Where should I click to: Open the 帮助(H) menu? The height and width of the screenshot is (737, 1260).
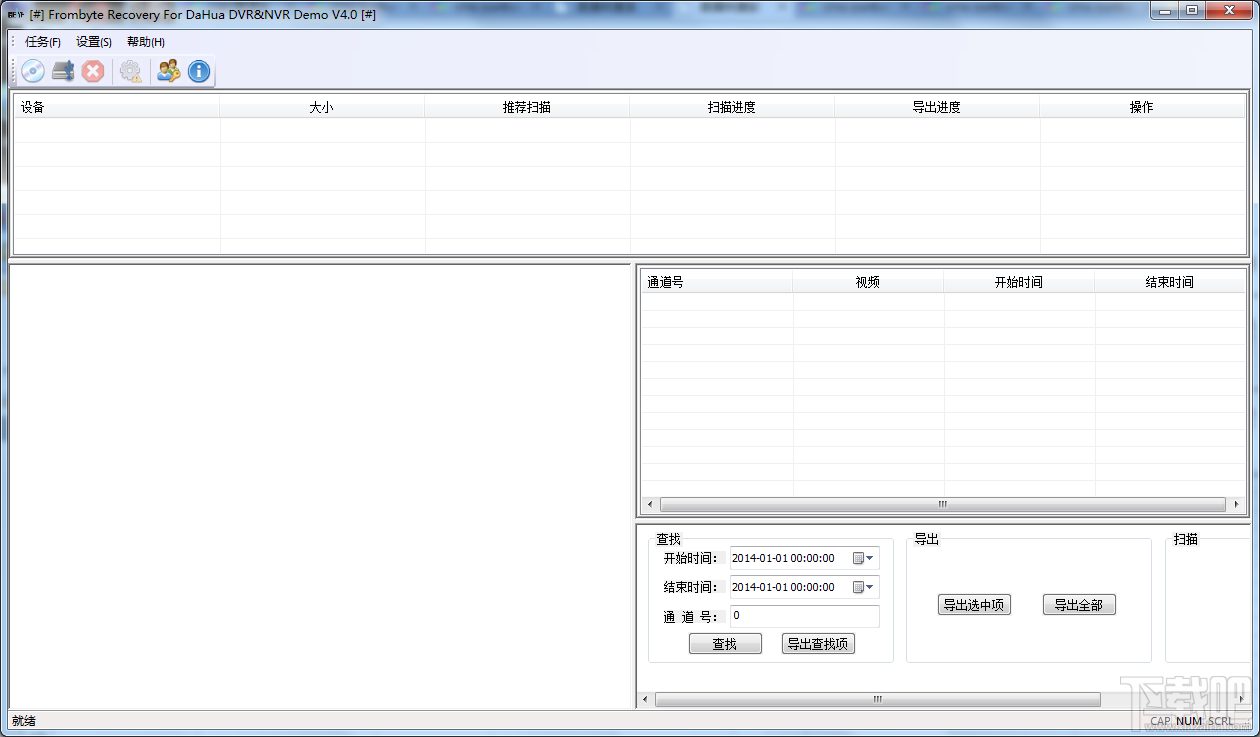146,42
